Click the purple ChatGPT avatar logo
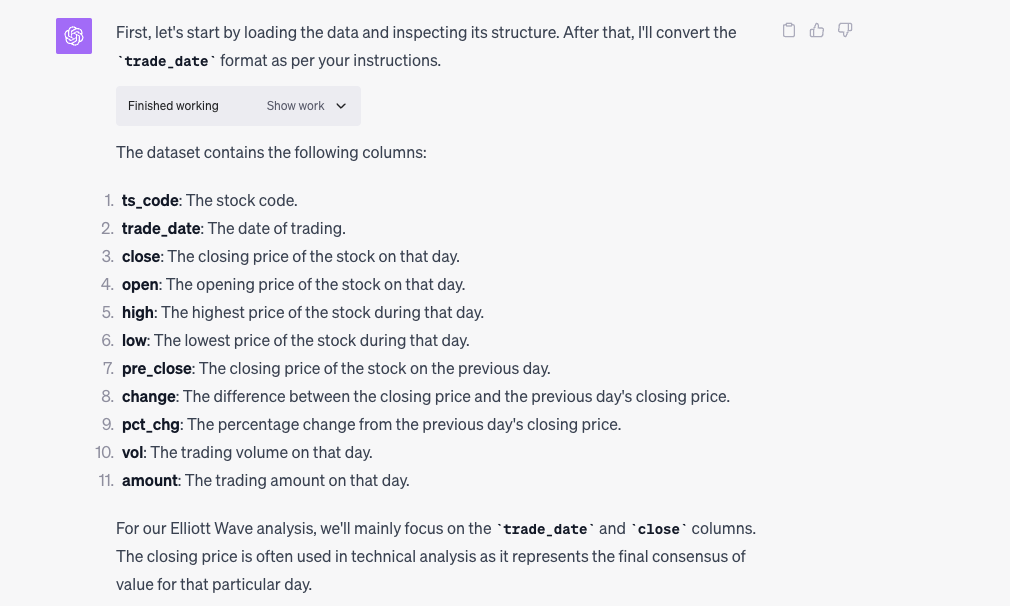Screen dimensions: 1010x606 74,36
